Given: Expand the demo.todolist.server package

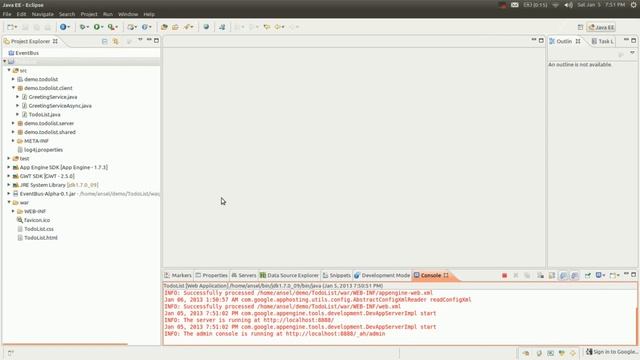Looking at the screenshot, I should (x=13, y=123).
